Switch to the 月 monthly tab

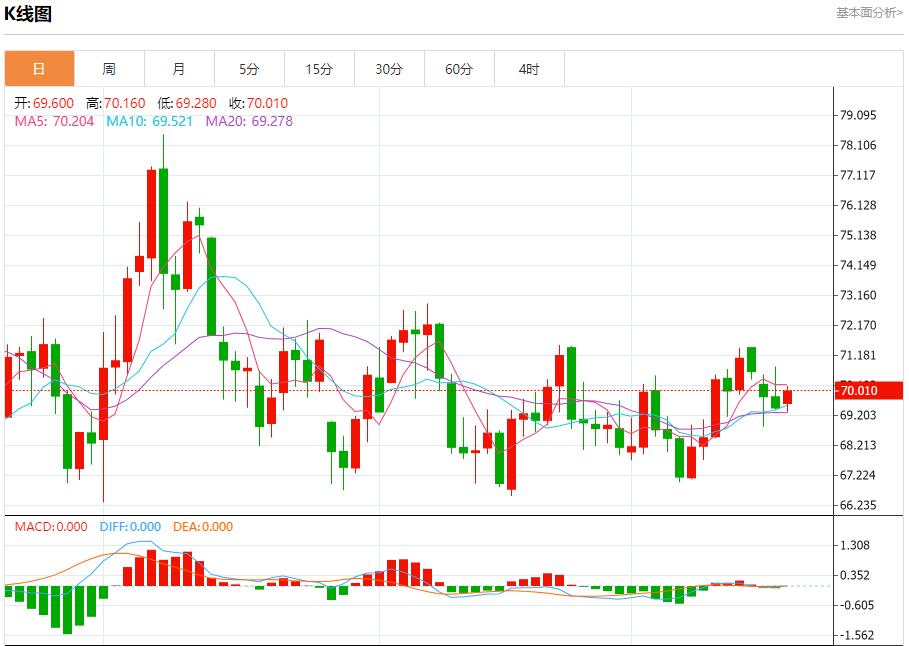pos(179,69)
